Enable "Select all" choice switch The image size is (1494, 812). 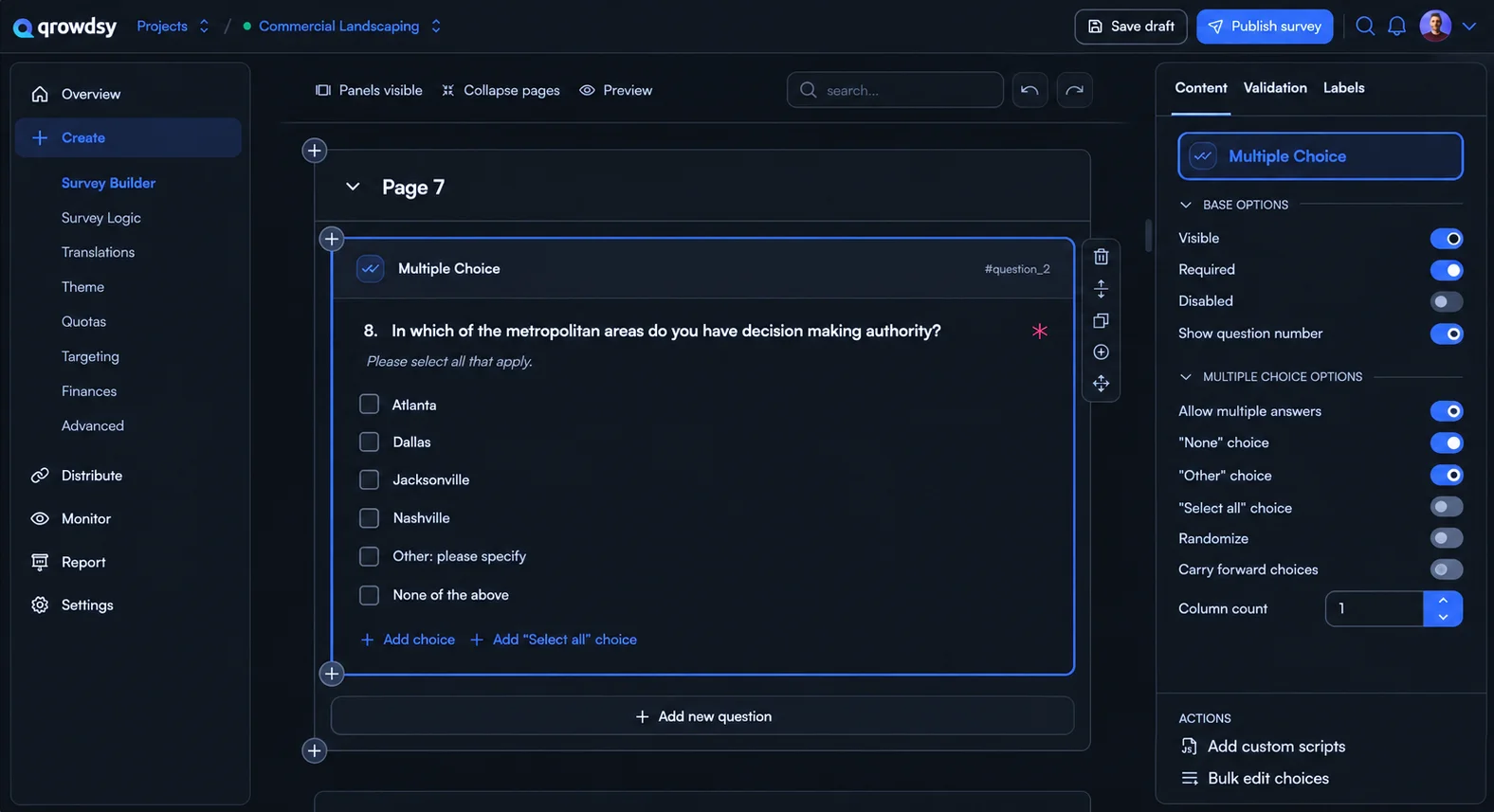coord(1447,507)
